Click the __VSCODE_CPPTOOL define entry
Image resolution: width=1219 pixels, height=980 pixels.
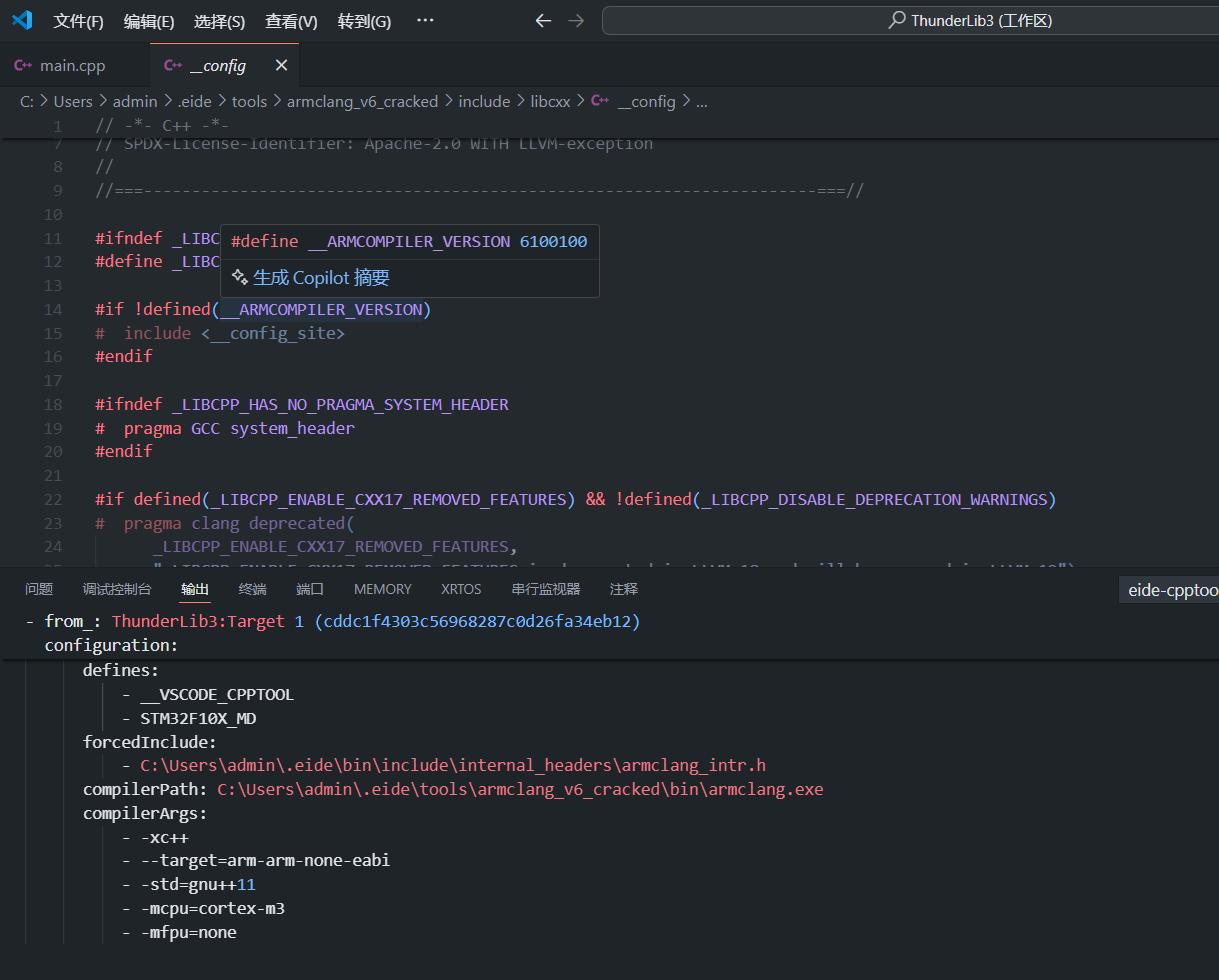coord(217,694)
